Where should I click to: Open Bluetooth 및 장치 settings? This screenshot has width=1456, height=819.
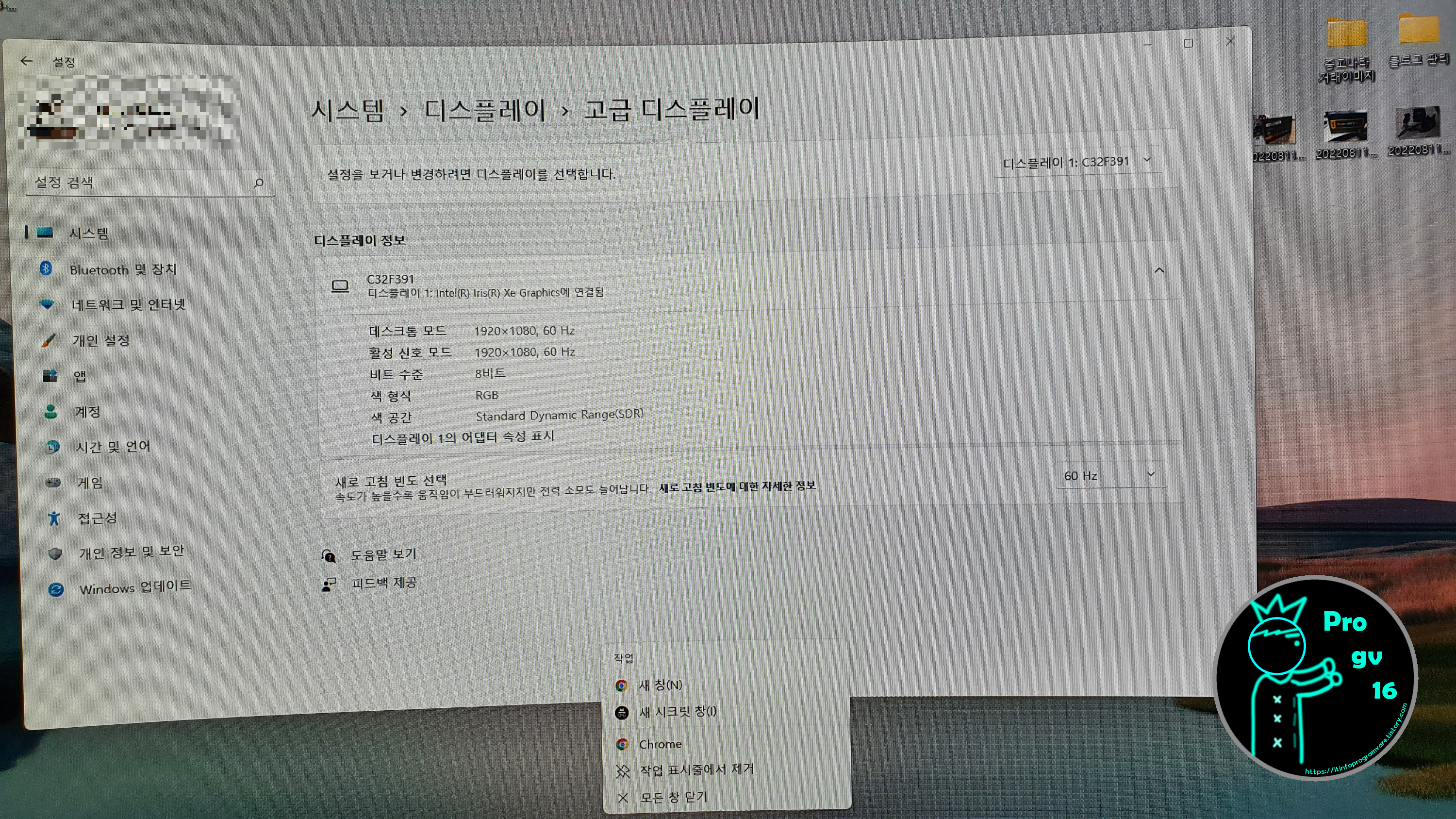point(123,269)
